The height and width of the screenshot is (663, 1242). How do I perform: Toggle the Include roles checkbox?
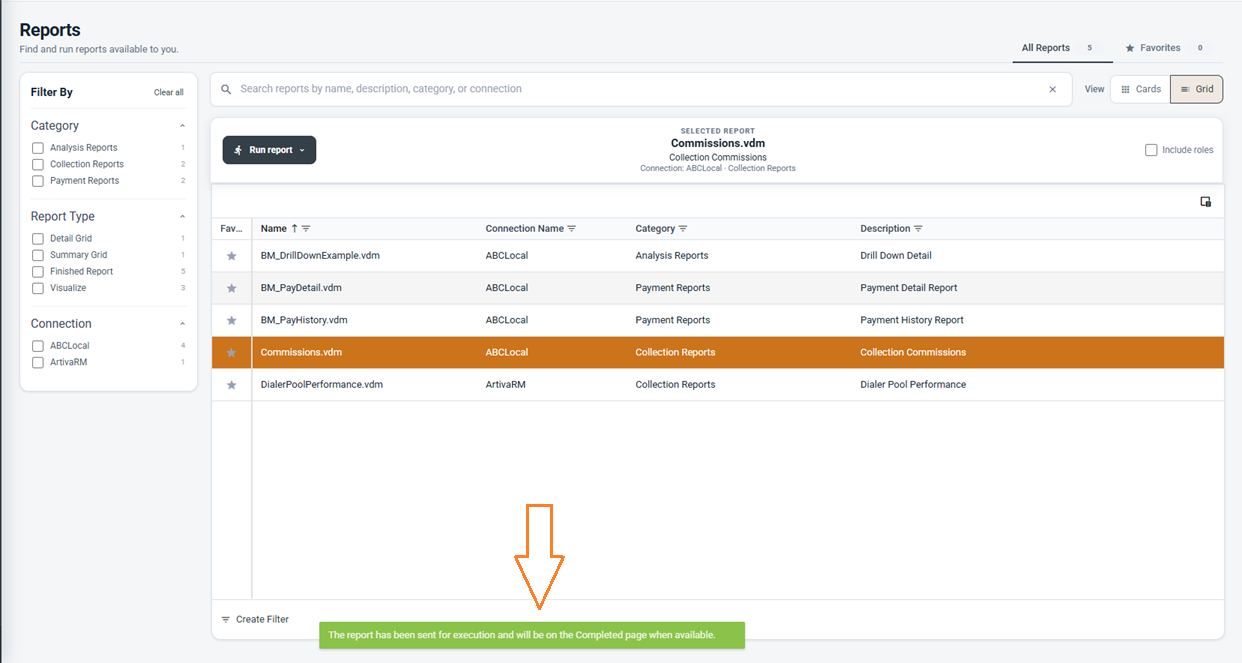tap(1151, 150)
